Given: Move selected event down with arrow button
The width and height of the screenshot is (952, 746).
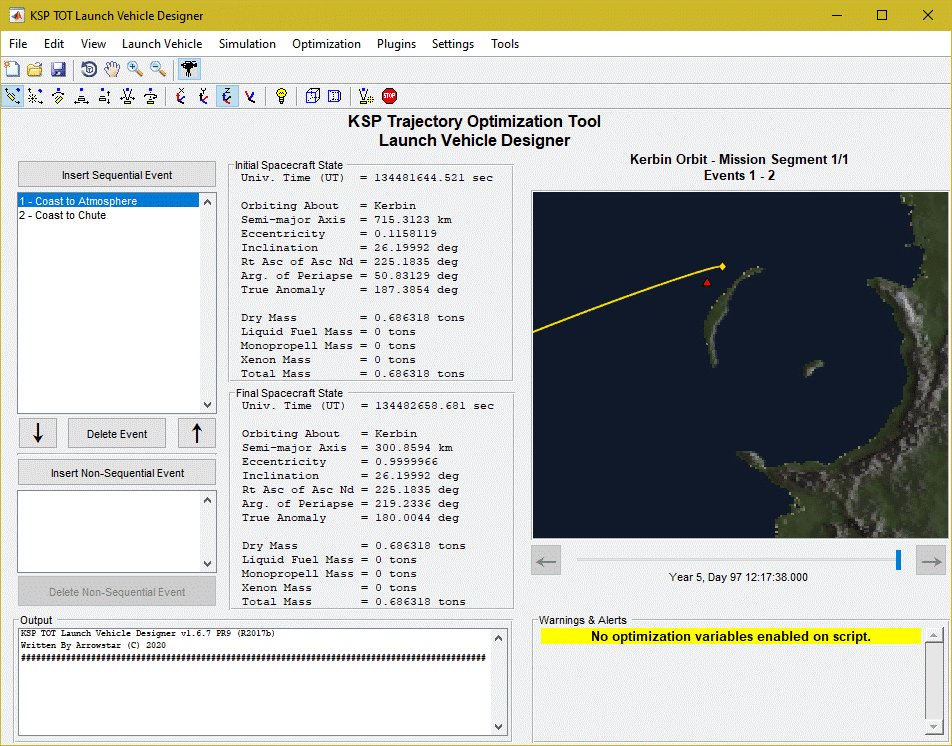Looking at the screenshot, I should (38, 433).
